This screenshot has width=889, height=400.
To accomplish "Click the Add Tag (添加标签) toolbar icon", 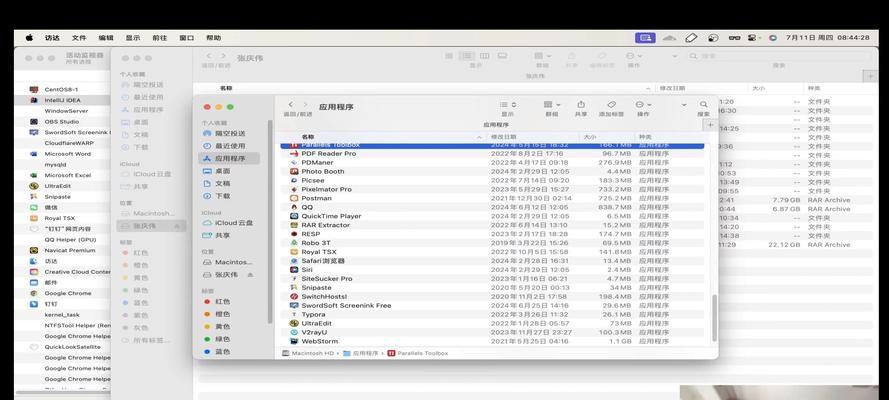I will click(611, 105).
